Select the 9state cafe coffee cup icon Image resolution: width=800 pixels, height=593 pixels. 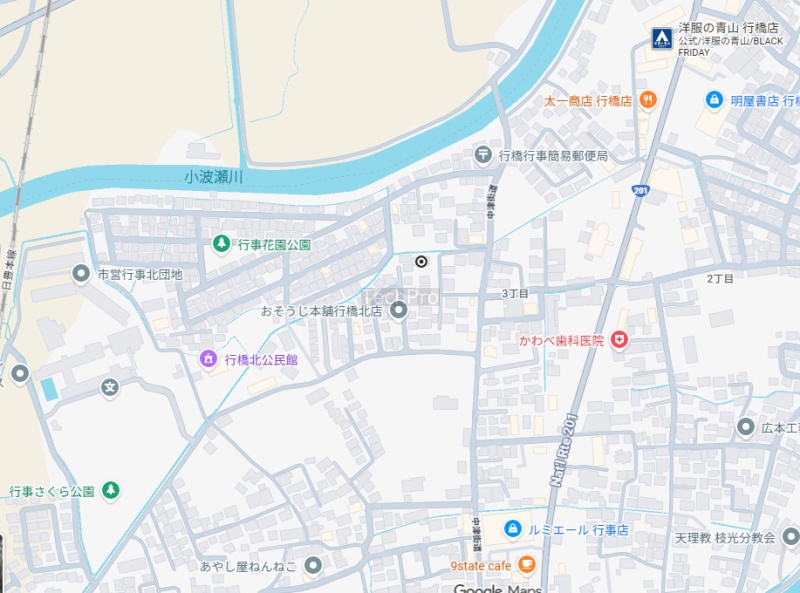click(526, 565)
